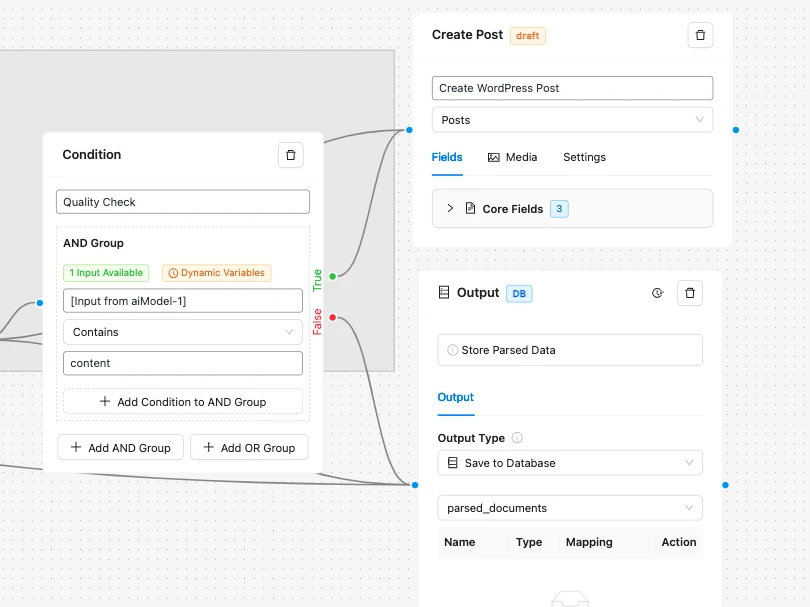Open the Save to Database dropdown
810x607 pixels.
[x=570, y=463]
